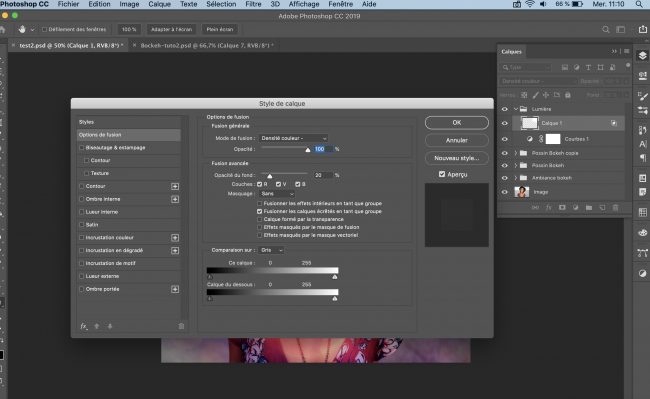Viewport: 650px width, 399px height.
Task: Switch to Bokeh-tuto2.psd document tab
Action: pyautogui.click(x=207, y=45)
